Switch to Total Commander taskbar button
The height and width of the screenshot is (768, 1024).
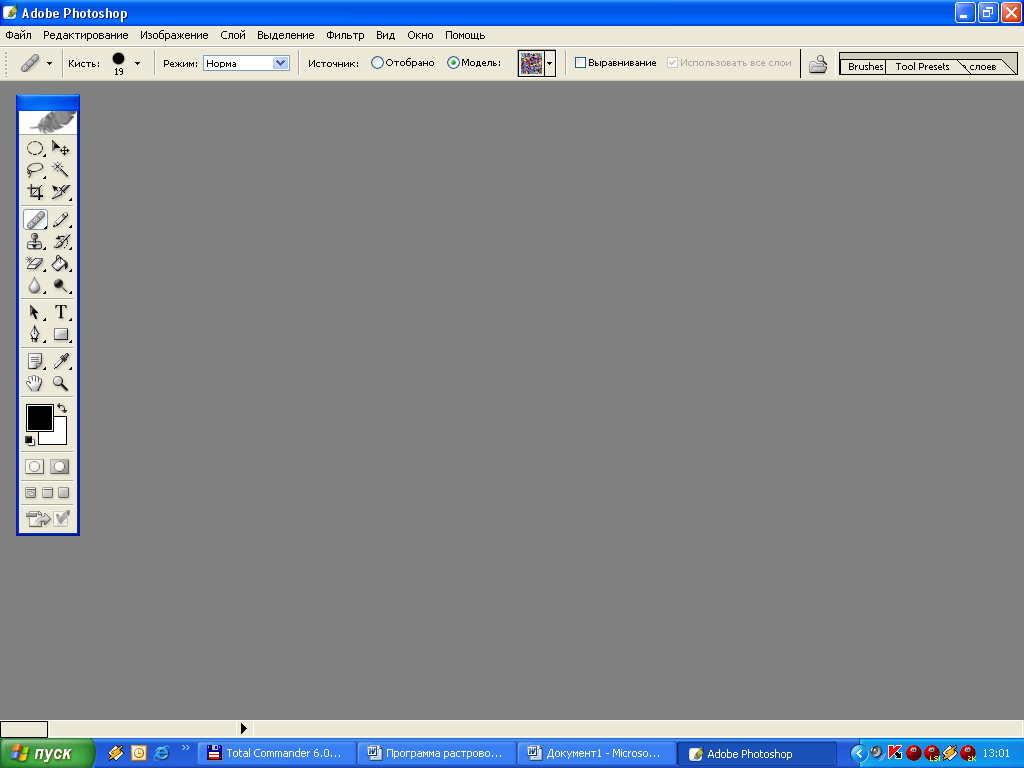pyautogui.click(x=276, y=754)
